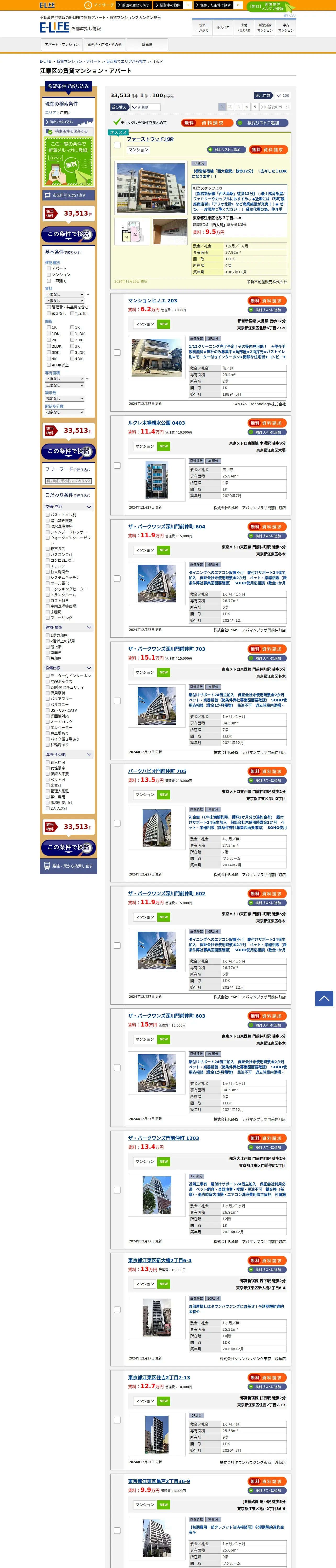The height and width of the screenshot is (1568, 336).
Task: Open the 駅徒歩分数 dropdown
Action: [65, 412]
